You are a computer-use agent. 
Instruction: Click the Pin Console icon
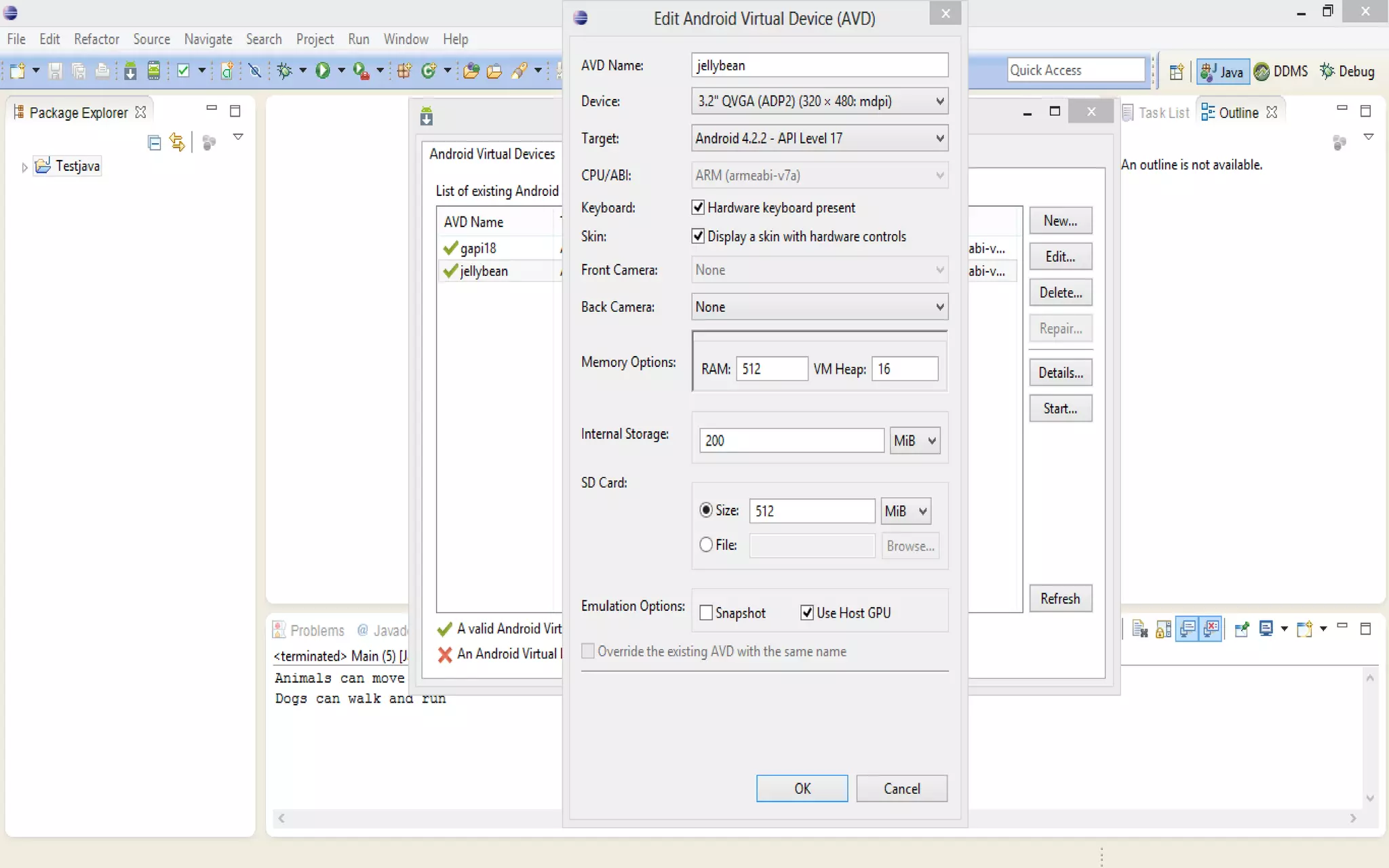pyautogui.click(x=1242, y=629)
